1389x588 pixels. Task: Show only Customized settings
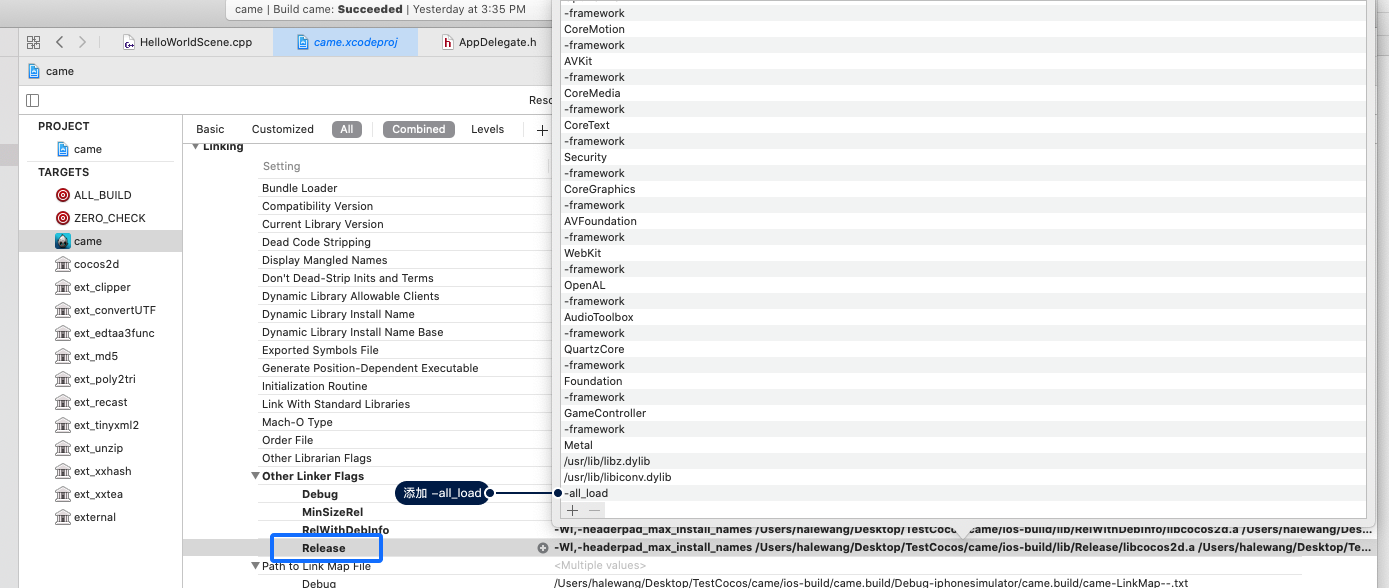pyautogui.click(x=282, y=129)
